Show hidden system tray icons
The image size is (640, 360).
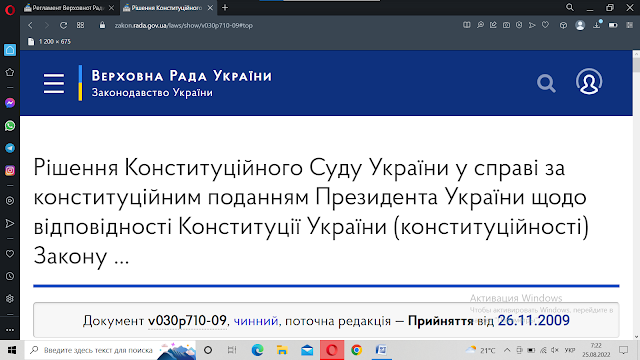click(x=507, y=350)
